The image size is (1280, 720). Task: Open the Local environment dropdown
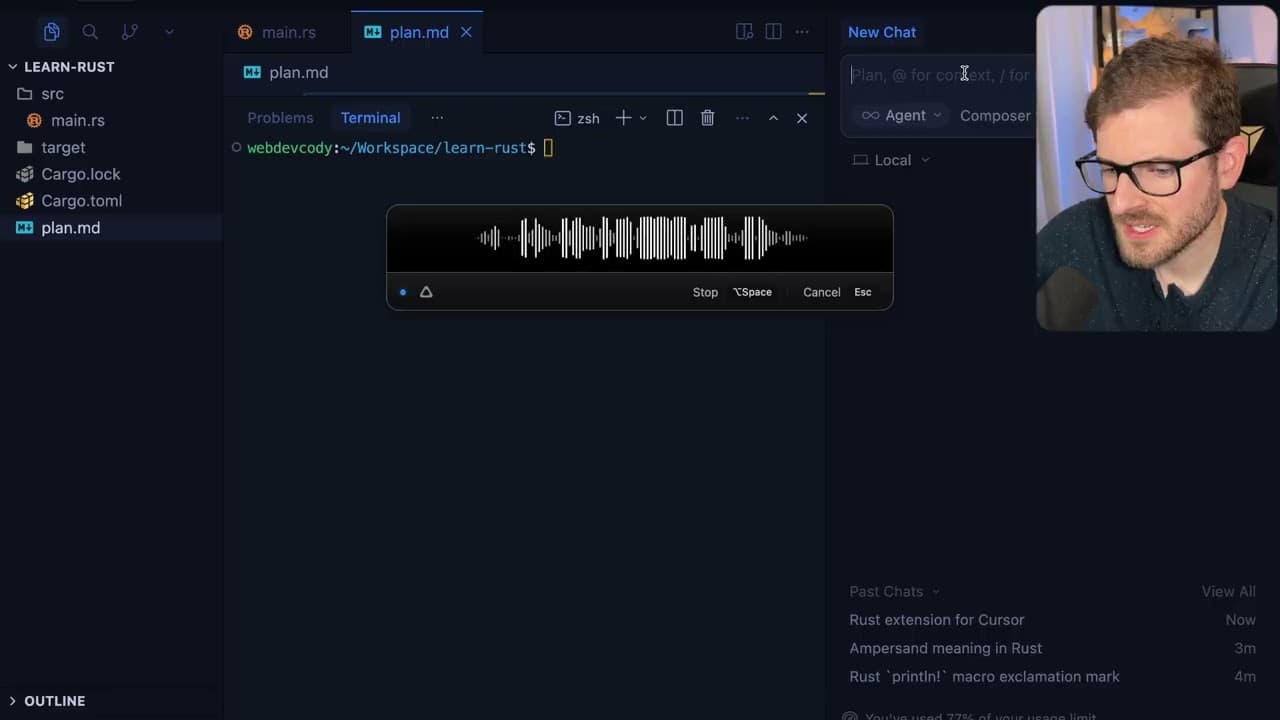(x=891, y=160)
